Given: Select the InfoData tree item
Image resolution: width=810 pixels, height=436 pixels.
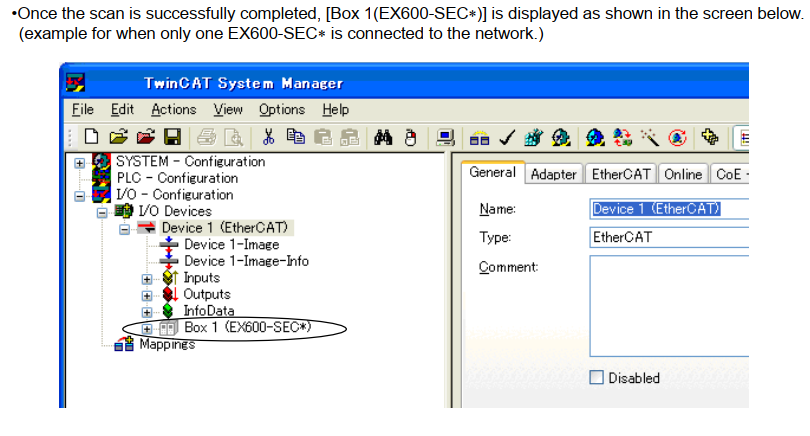Looking at the screenshot, I should [x=209, y=310].
